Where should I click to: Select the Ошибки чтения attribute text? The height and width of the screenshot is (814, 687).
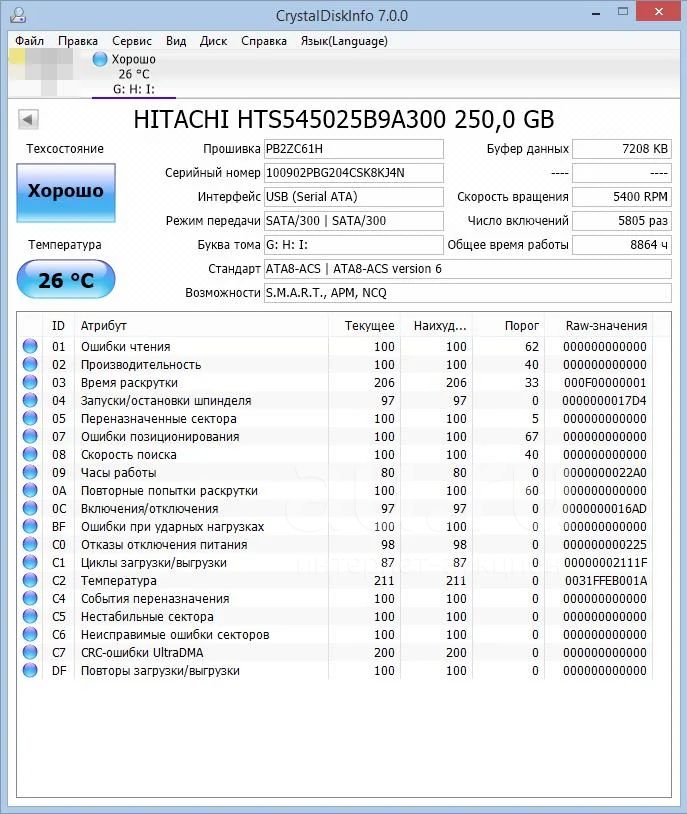coord(125,347)
